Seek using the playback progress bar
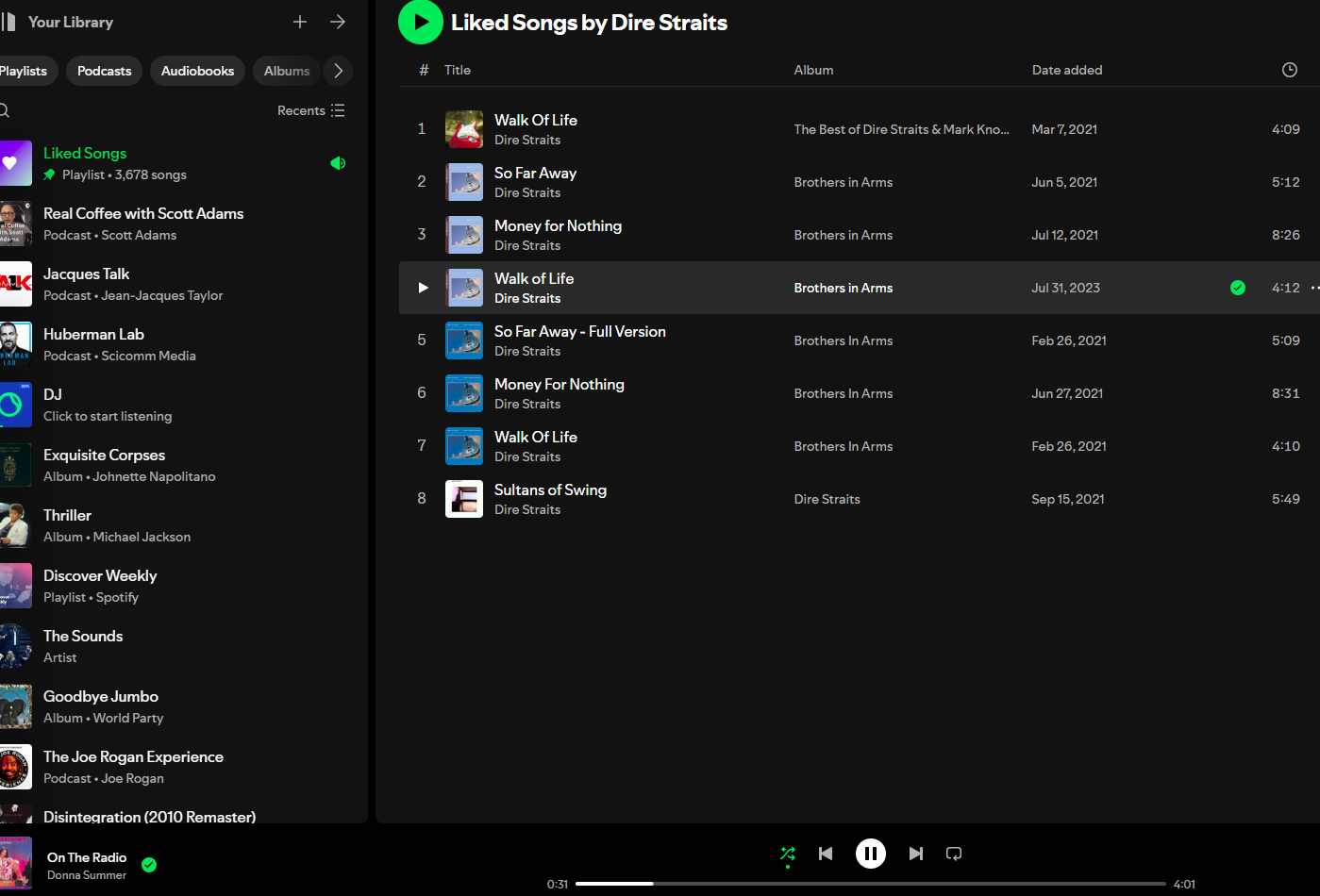1320x896 pixels. click(x=870, y=884)
